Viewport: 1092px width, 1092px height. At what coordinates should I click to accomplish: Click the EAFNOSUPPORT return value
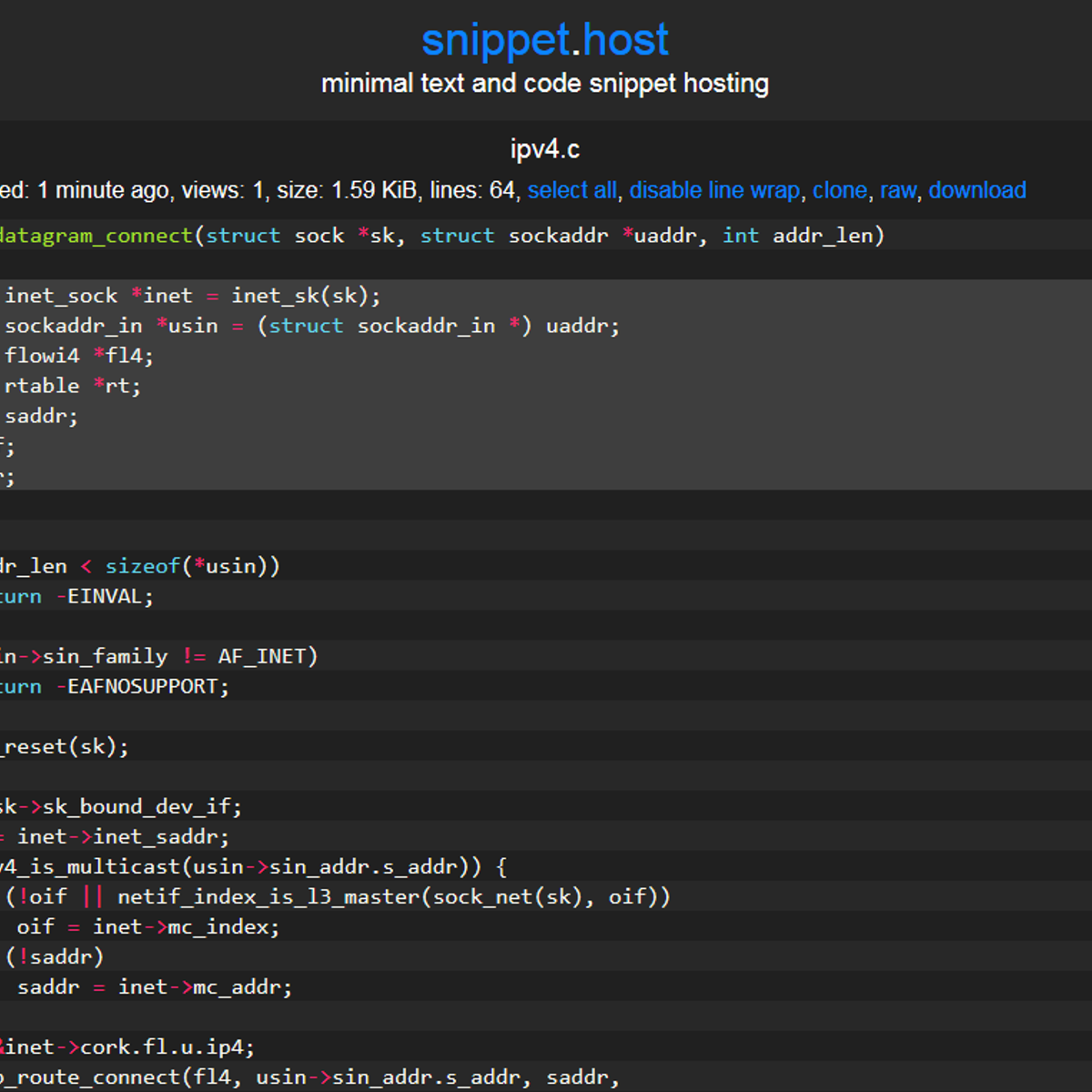[146, 686]
